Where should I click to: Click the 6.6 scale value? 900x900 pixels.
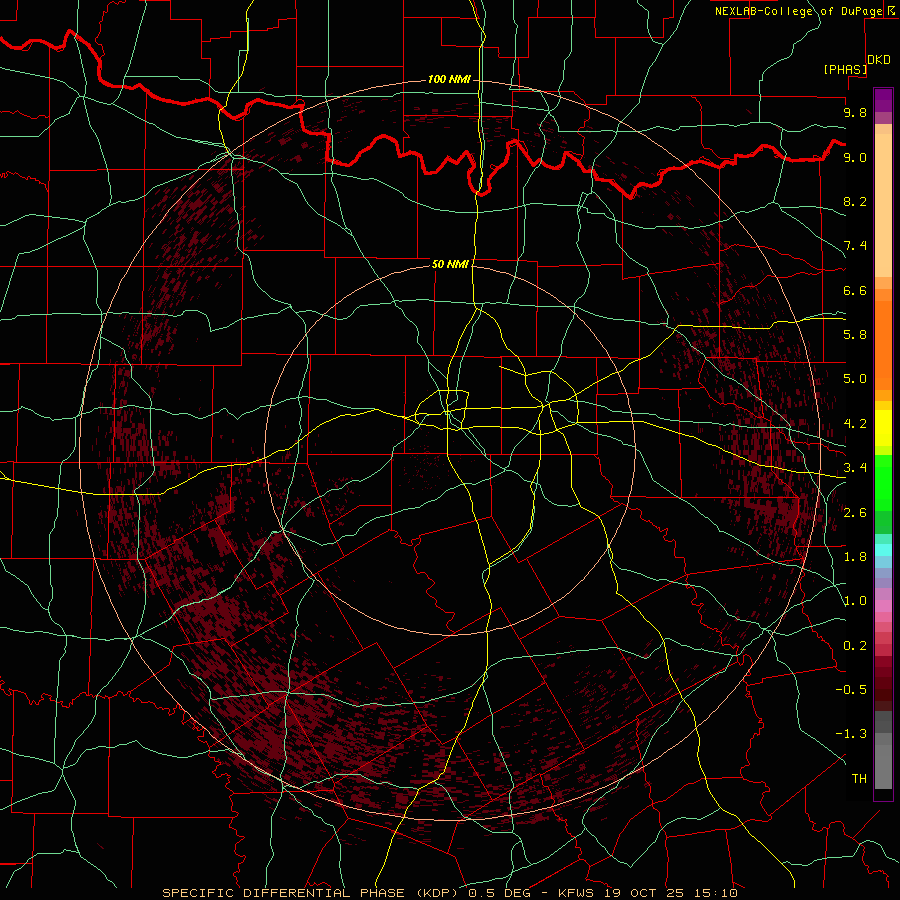click(x=855, y=290)
